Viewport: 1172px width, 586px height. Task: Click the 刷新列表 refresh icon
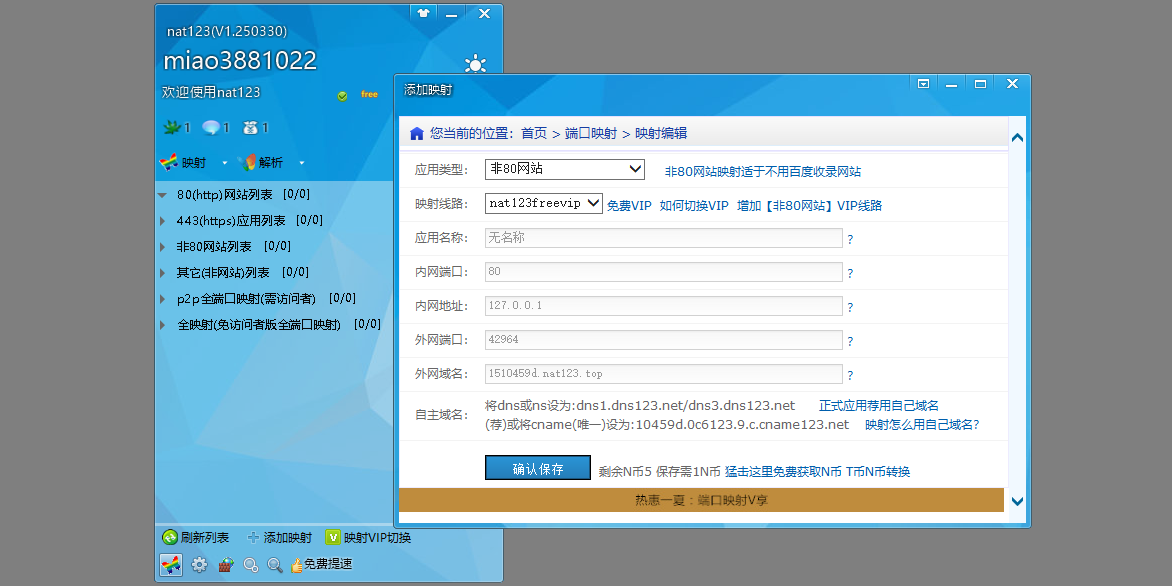[x=170, y=537]
